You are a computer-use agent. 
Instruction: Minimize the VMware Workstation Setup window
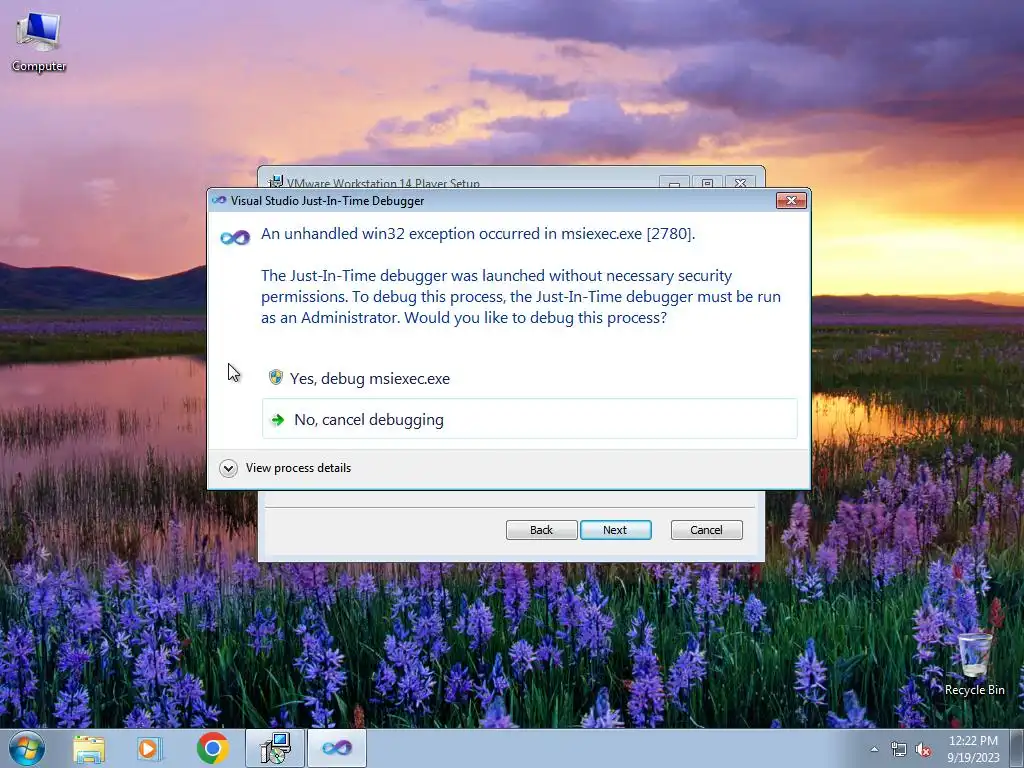point(674,183)
